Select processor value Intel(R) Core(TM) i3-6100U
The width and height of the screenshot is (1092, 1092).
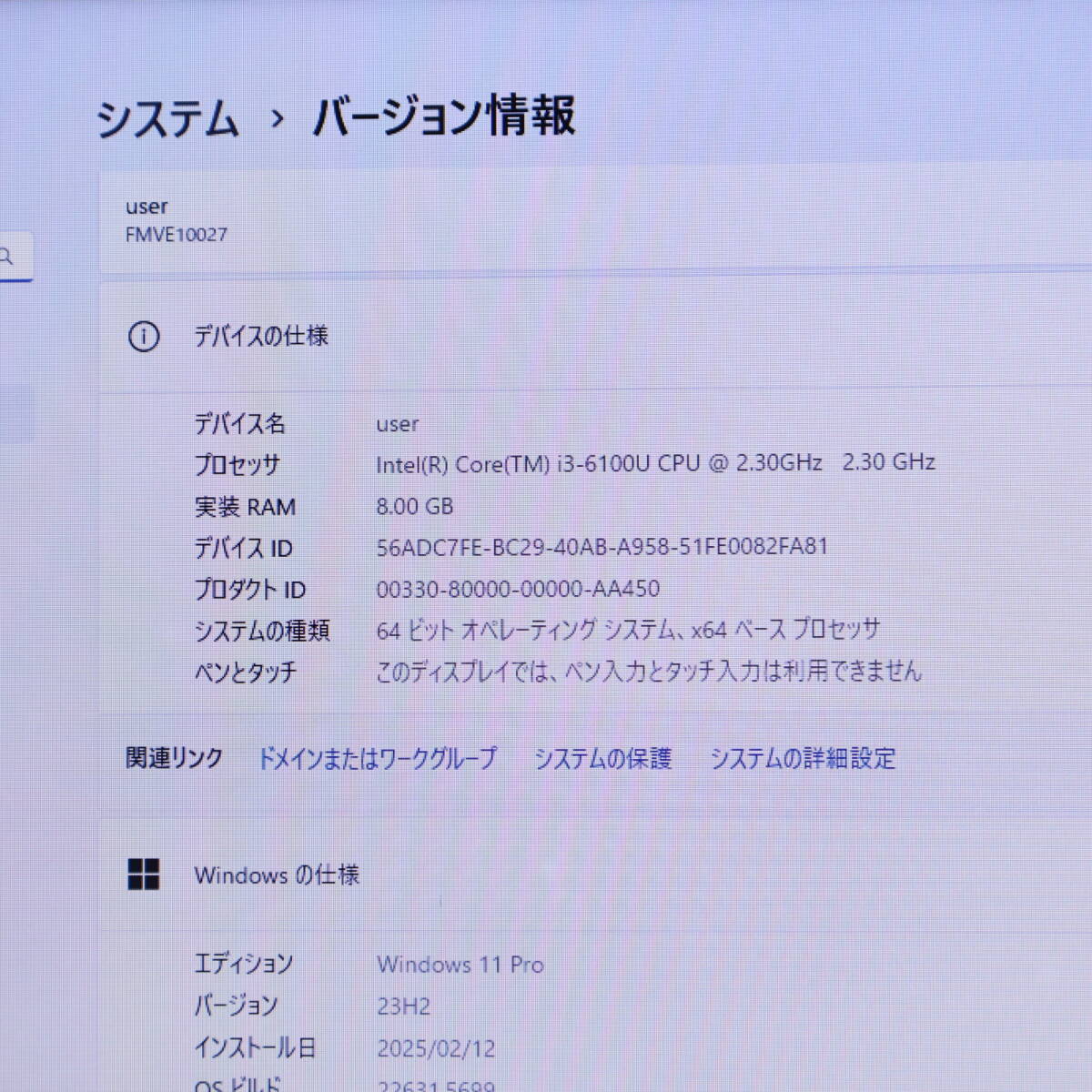(x=656, y=463)
